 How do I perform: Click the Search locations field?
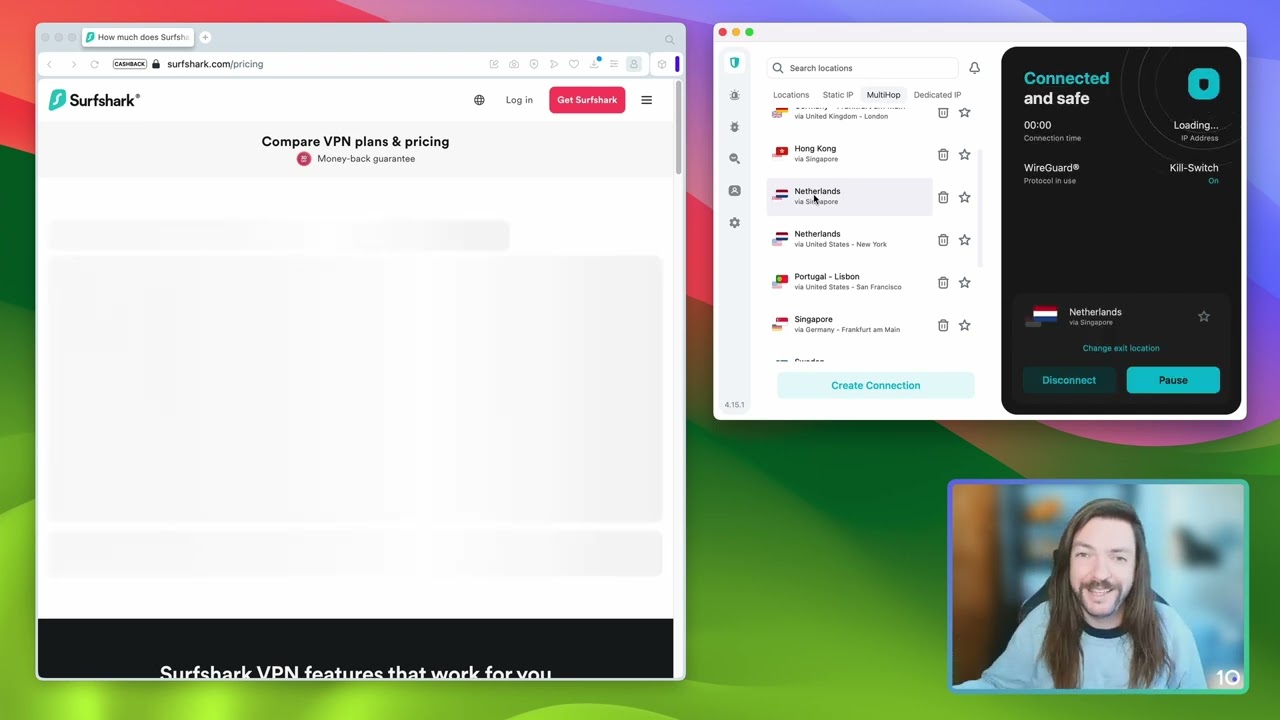tap(863, 68)
